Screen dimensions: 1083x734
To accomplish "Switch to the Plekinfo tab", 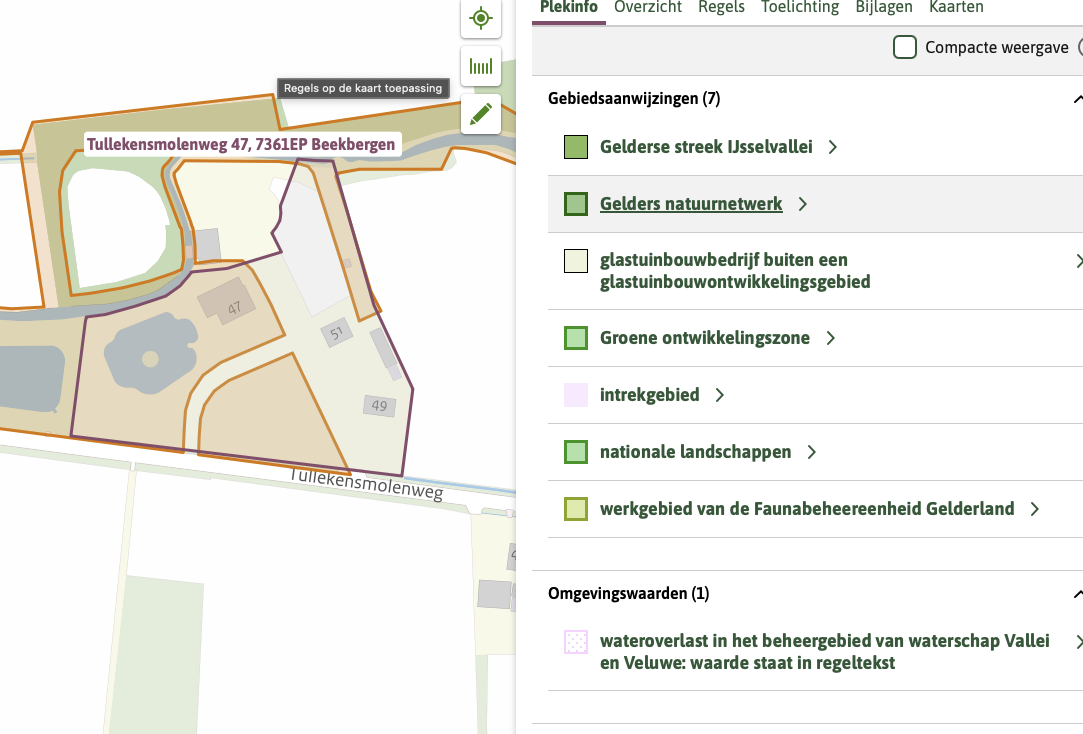I will click(x=568, y=8).
